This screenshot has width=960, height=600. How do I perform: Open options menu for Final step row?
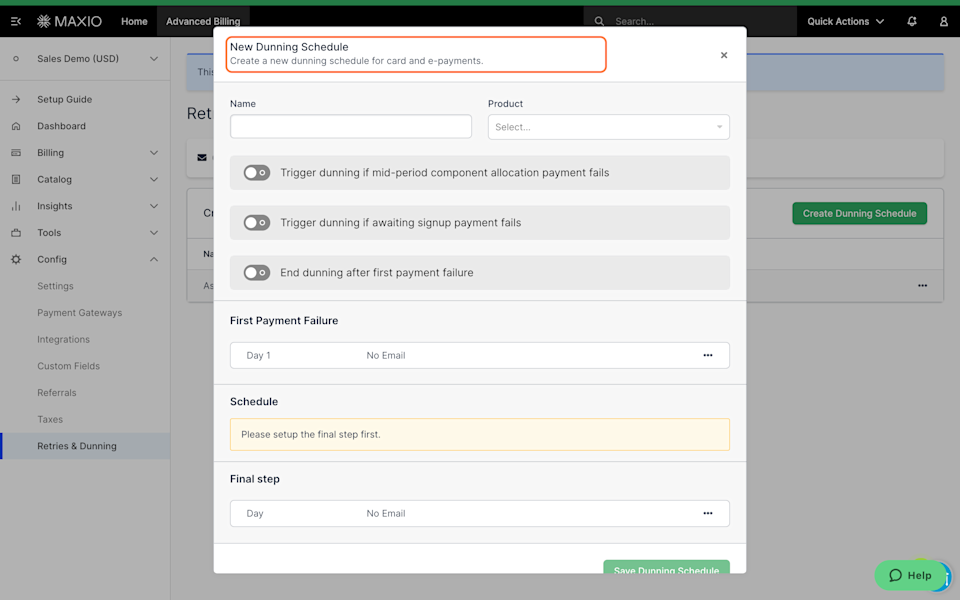[708, 513]
